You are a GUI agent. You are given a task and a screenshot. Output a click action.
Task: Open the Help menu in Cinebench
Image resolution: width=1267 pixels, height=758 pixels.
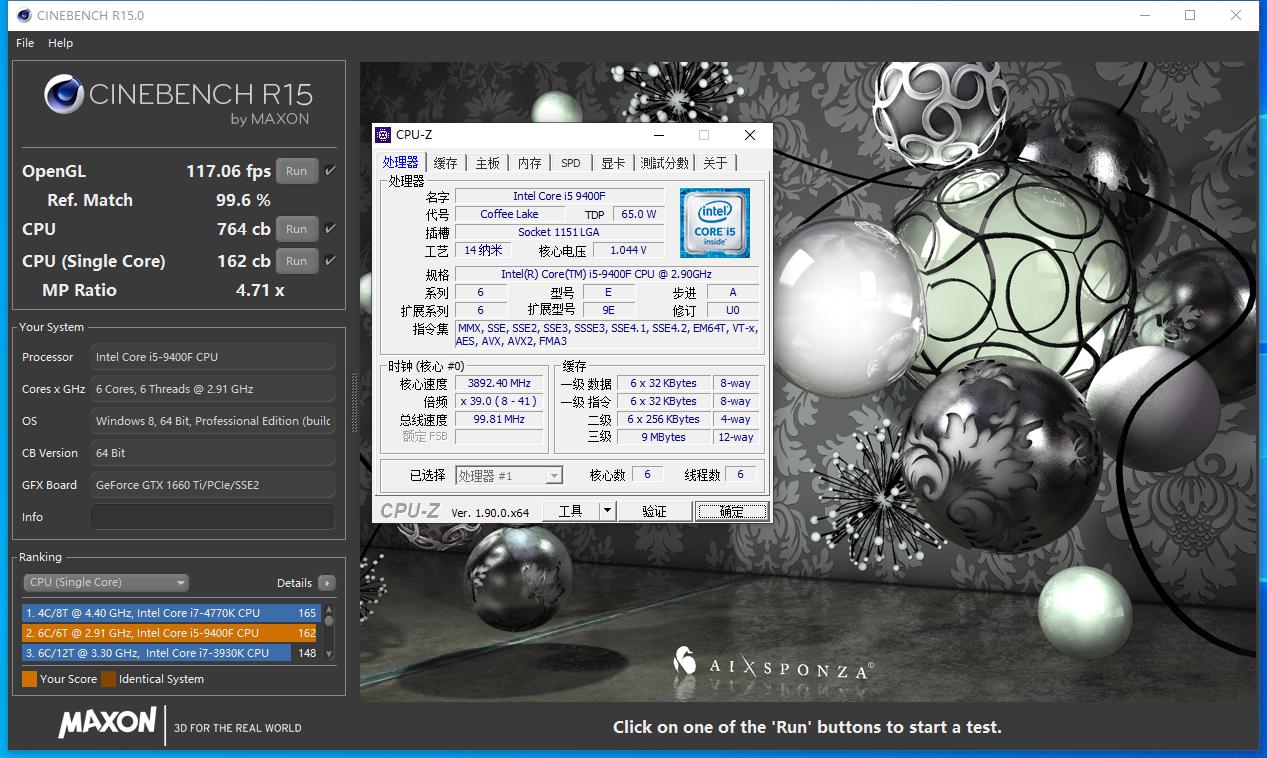pyautogui.click(x=60, y=43)
